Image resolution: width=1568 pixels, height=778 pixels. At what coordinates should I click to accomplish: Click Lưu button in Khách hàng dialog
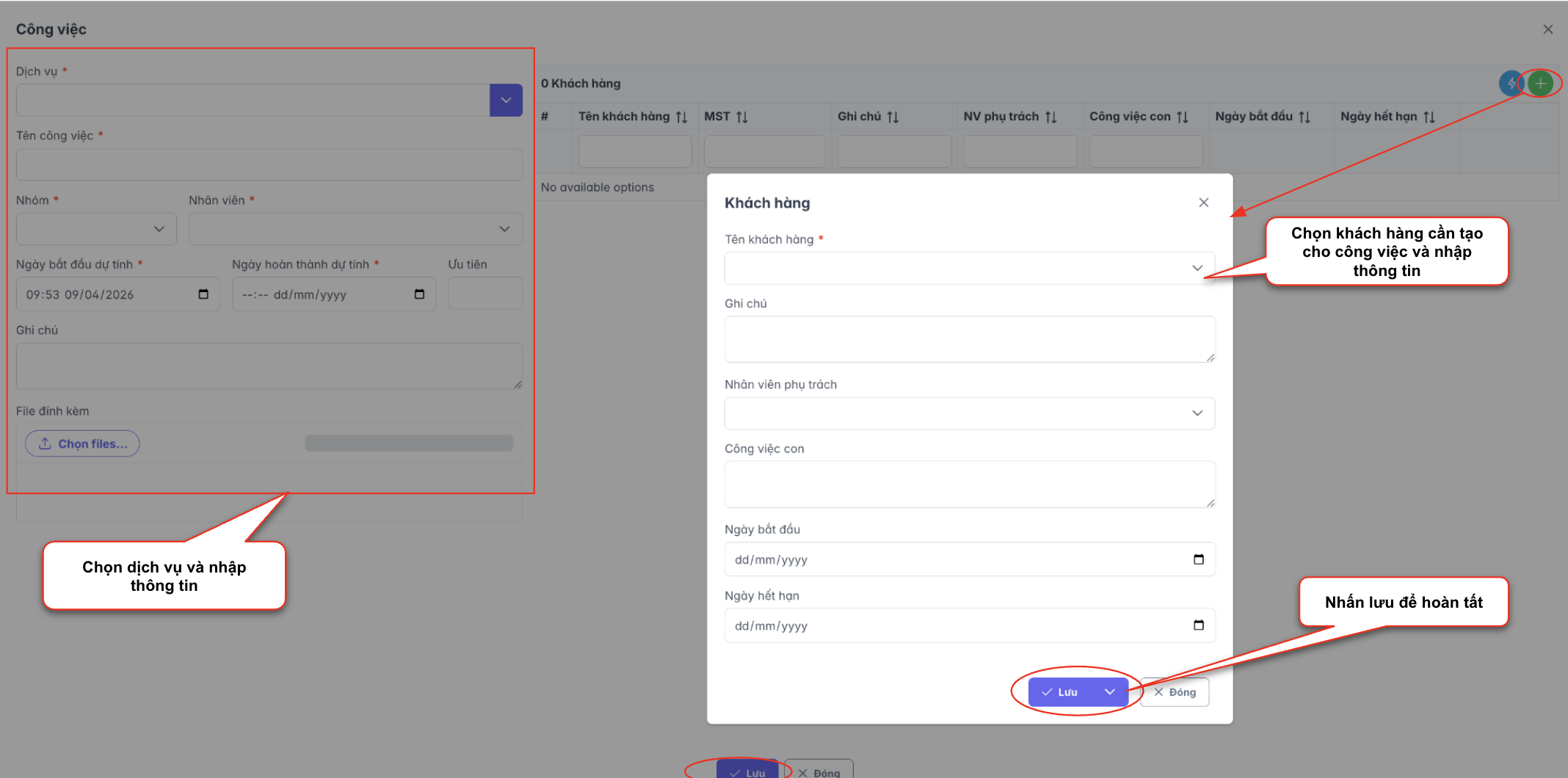[1061, 692]
